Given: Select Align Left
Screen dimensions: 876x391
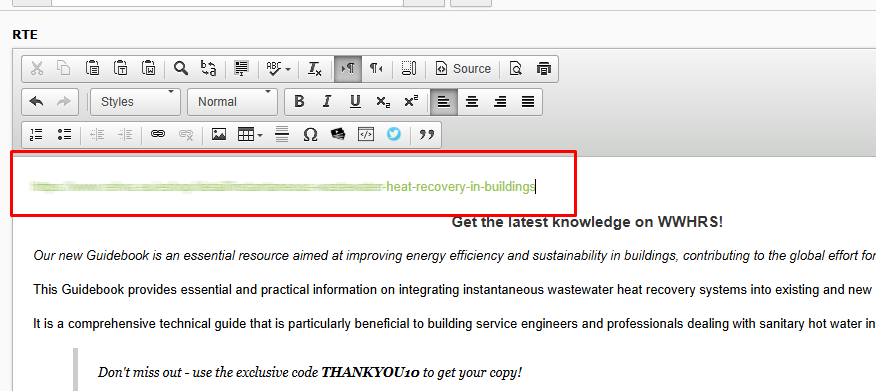Looking at the screenshot, I should (444, 102).
